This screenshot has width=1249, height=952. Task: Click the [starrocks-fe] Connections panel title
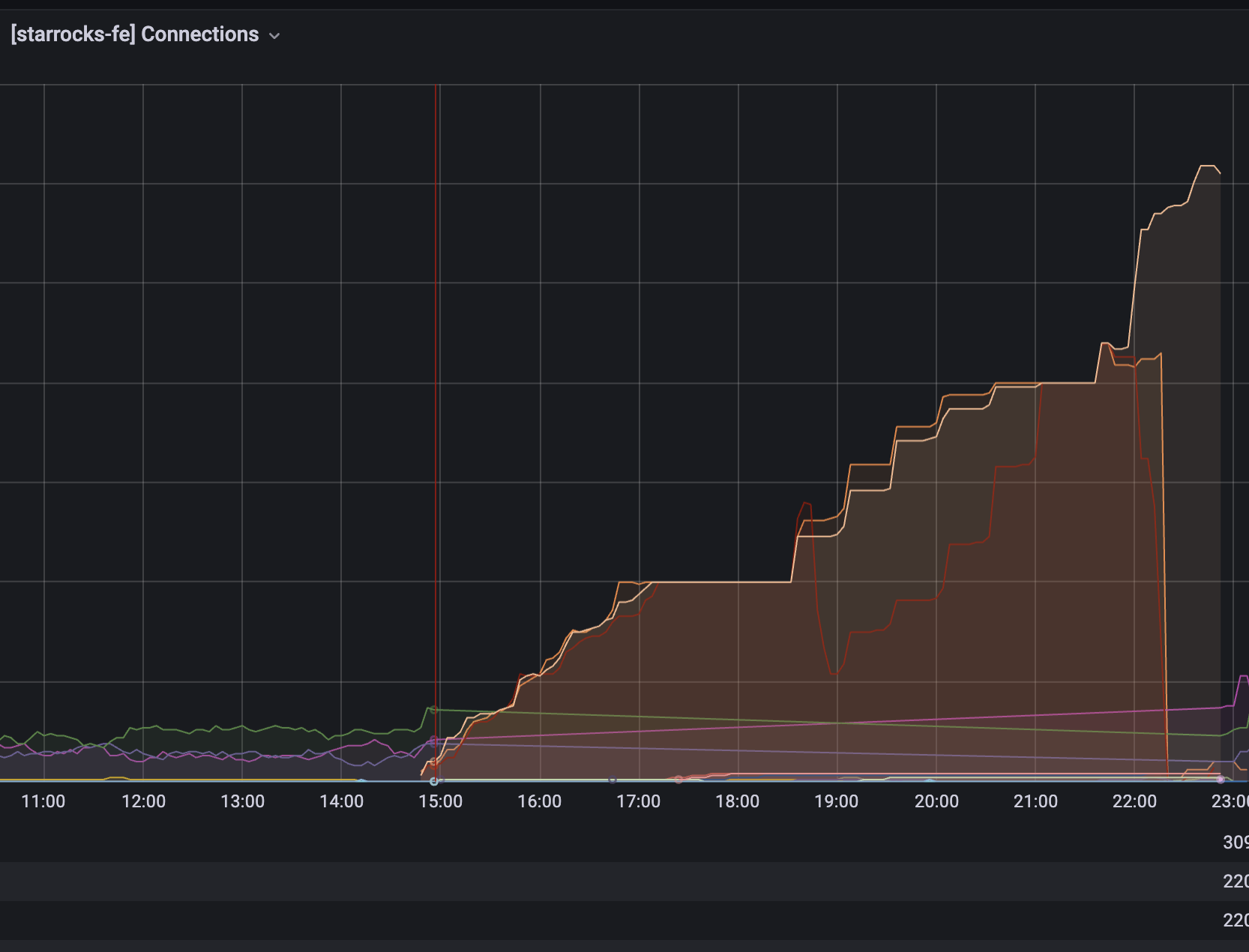135,34
